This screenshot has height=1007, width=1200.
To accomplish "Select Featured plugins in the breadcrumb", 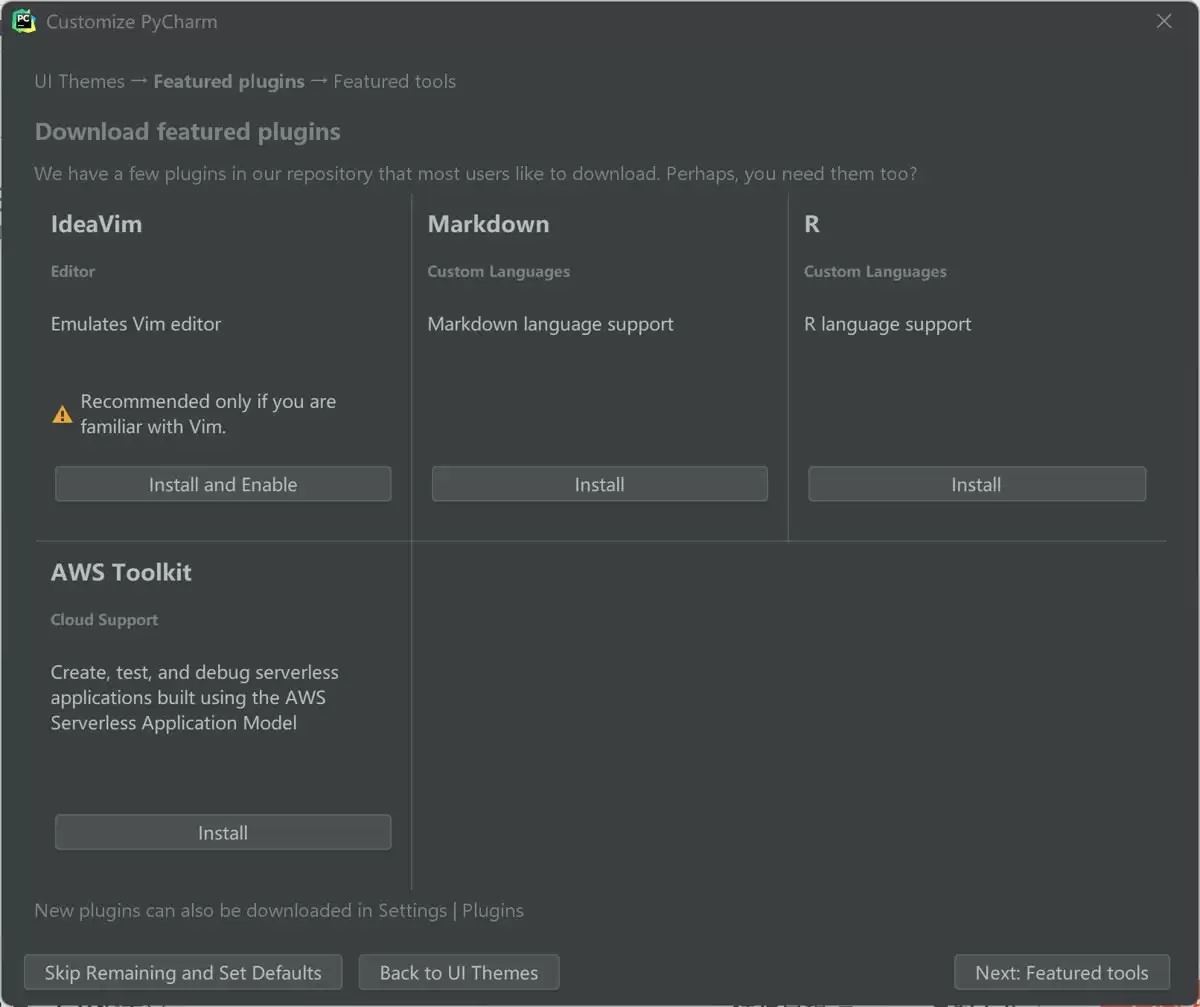I will point(229,81).
